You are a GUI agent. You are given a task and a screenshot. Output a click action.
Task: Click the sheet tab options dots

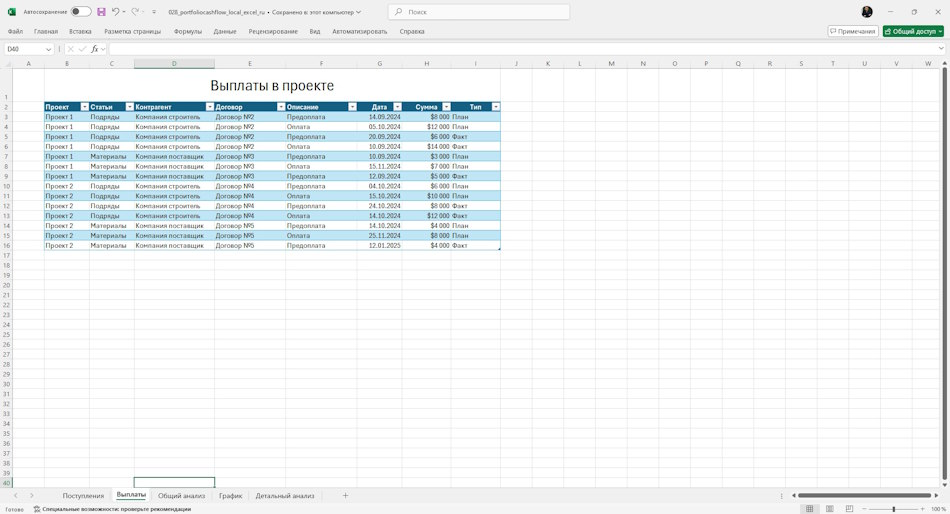point(782,496)
